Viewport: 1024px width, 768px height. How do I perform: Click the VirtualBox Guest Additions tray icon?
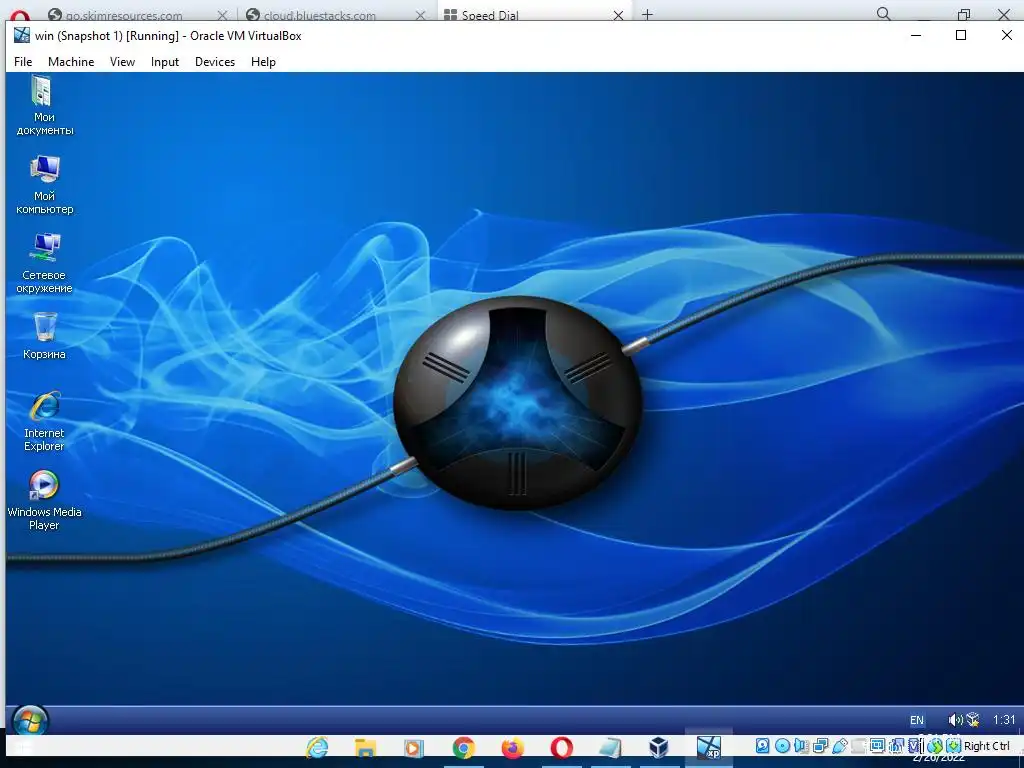(x=972, y=720)
